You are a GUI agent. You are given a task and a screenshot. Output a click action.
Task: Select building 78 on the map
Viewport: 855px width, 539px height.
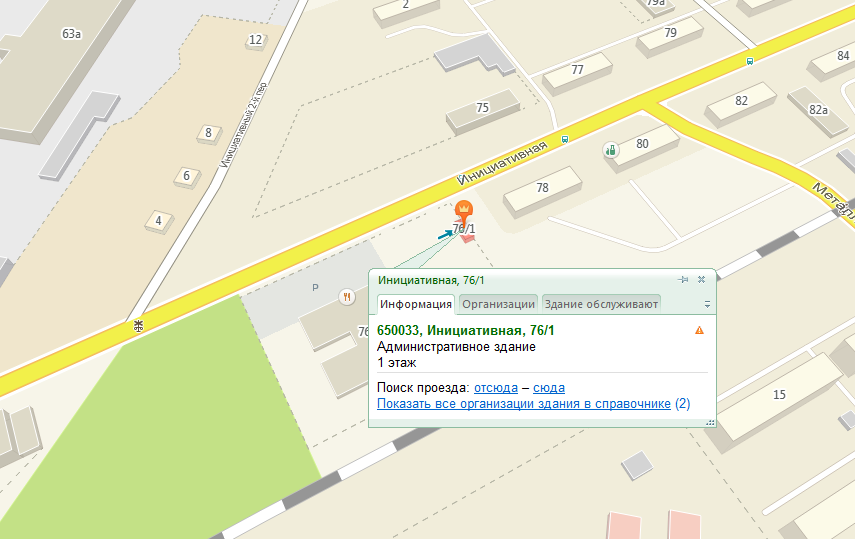tap(542, 191)
